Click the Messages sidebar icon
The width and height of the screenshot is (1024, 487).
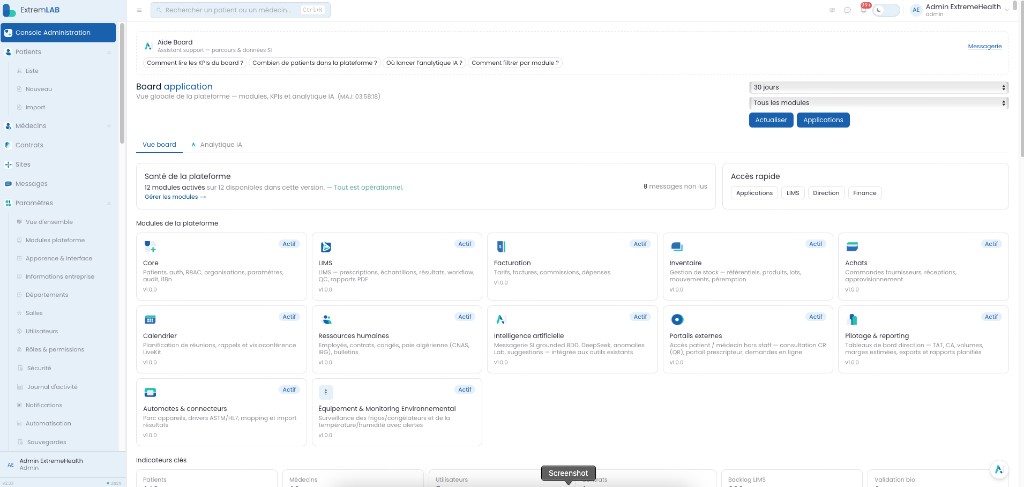click(8, 183)
